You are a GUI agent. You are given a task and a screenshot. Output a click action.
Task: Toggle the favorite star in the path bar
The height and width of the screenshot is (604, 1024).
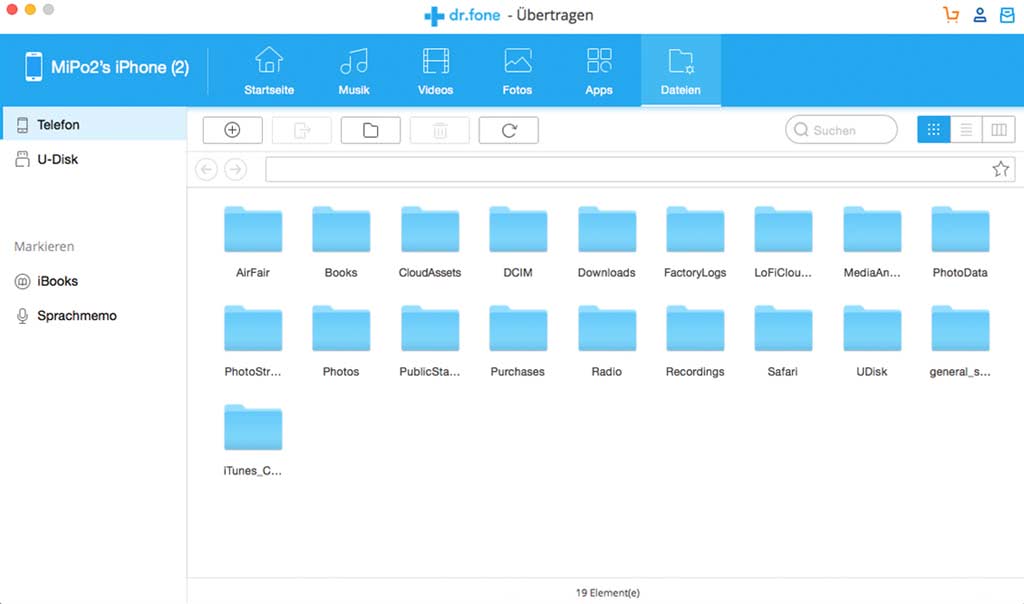pos(1000,168)
